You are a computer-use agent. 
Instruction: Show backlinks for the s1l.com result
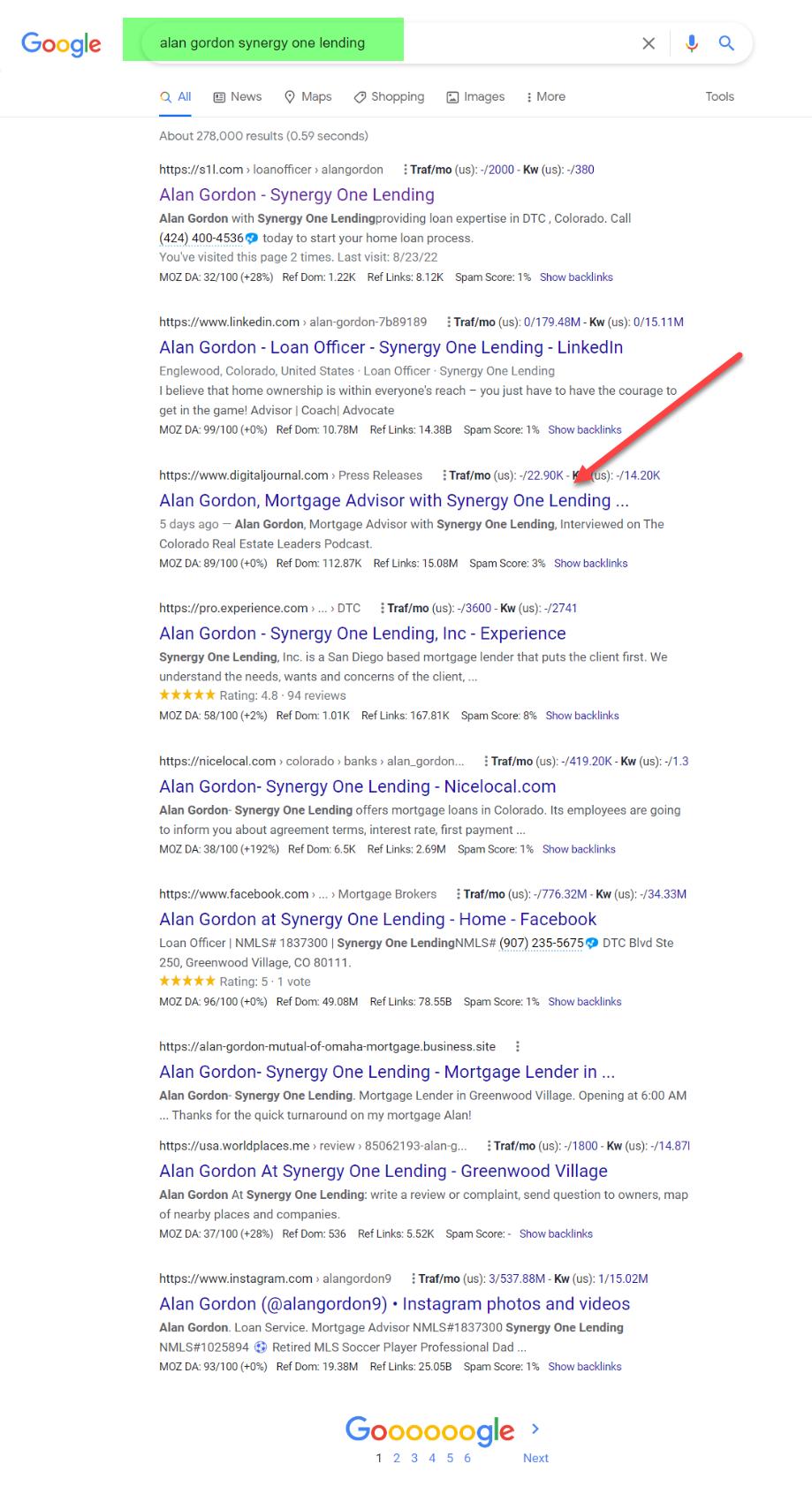(576, 277)
